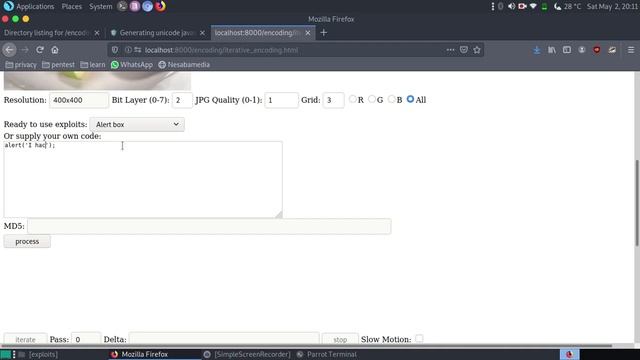Click into the custom code textarea
Viewport: 640px width, 360px height.
[143, 179]
